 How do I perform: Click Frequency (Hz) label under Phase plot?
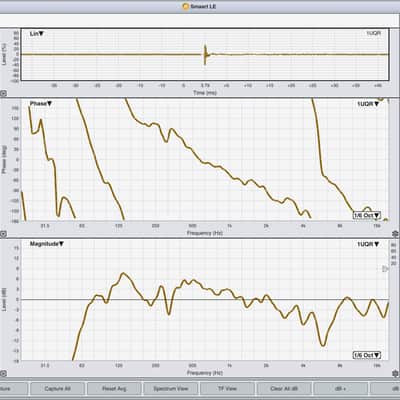click(205, 233)
